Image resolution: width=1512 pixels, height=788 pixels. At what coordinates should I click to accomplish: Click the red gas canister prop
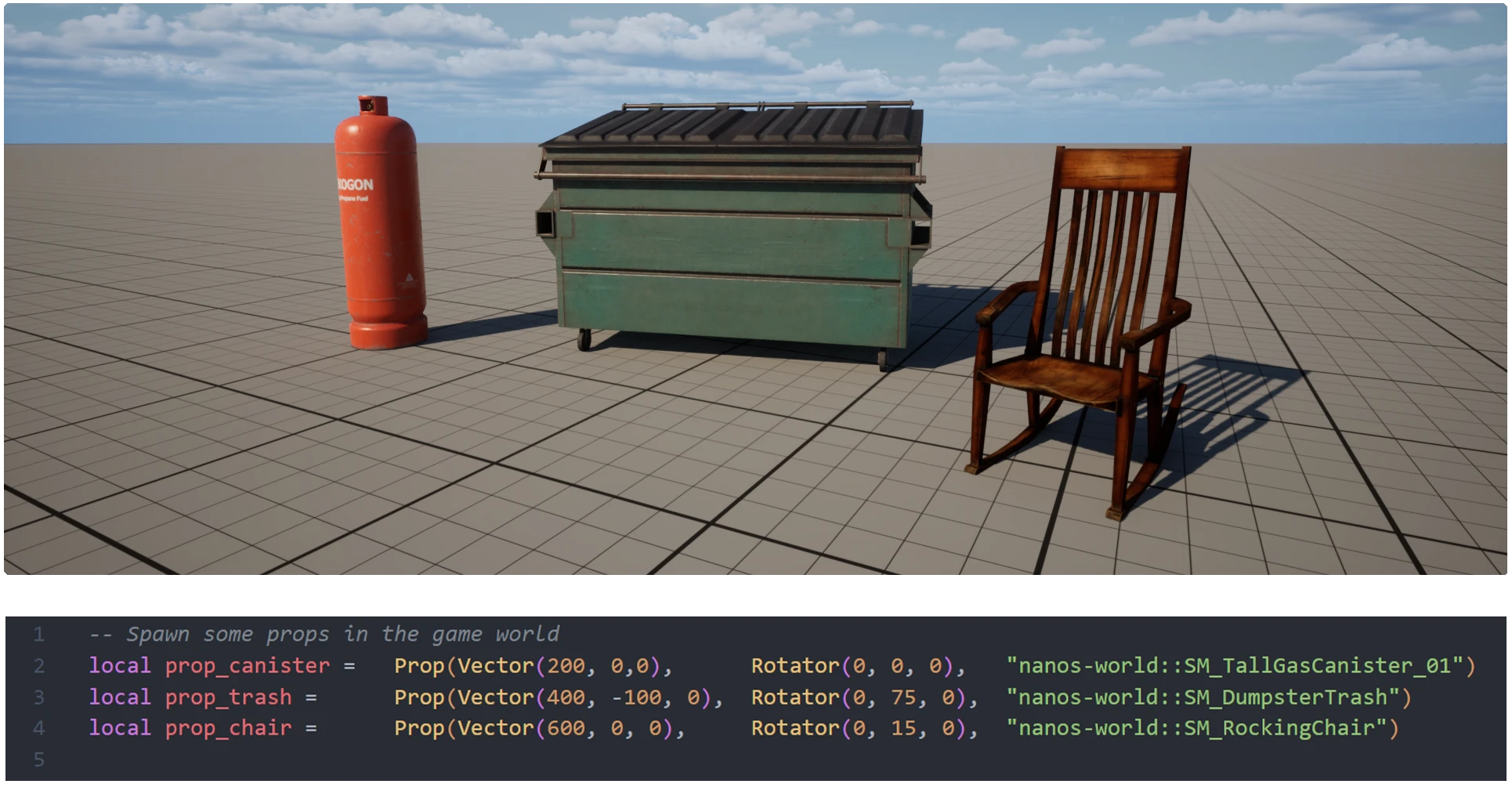pos(381,222)
